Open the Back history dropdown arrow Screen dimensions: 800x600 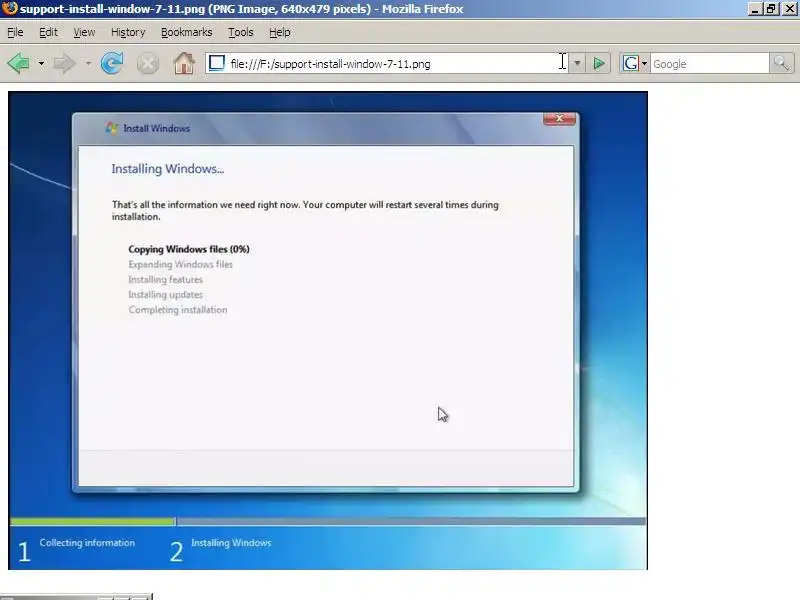point(41,64)
